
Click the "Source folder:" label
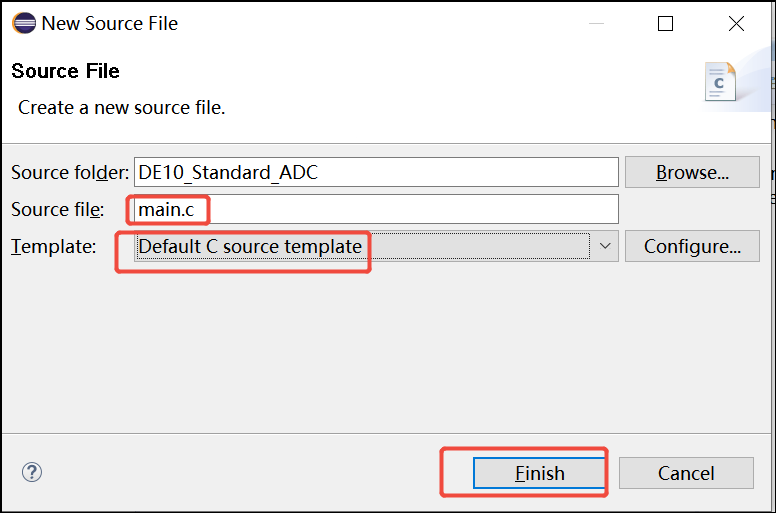click(x=69, y=172)
